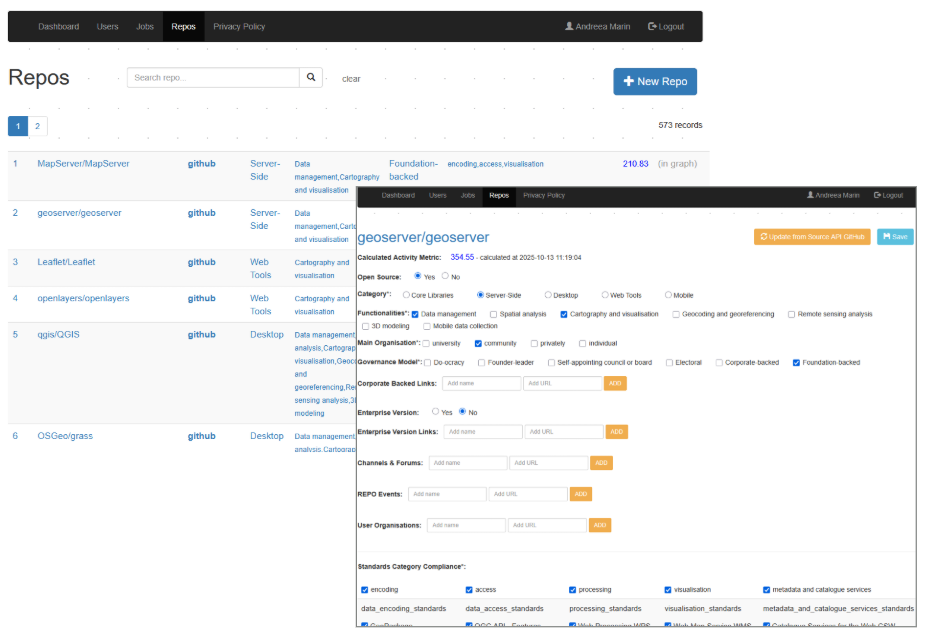Click the New Repo plus button
The image size is (925, 638).
click(655, 82)
